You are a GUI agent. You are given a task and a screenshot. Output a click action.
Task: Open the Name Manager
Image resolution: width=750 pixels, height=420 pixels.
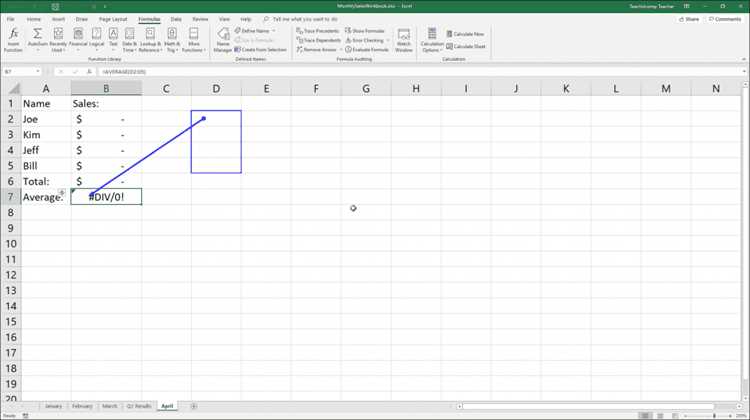tap(223, 40)
